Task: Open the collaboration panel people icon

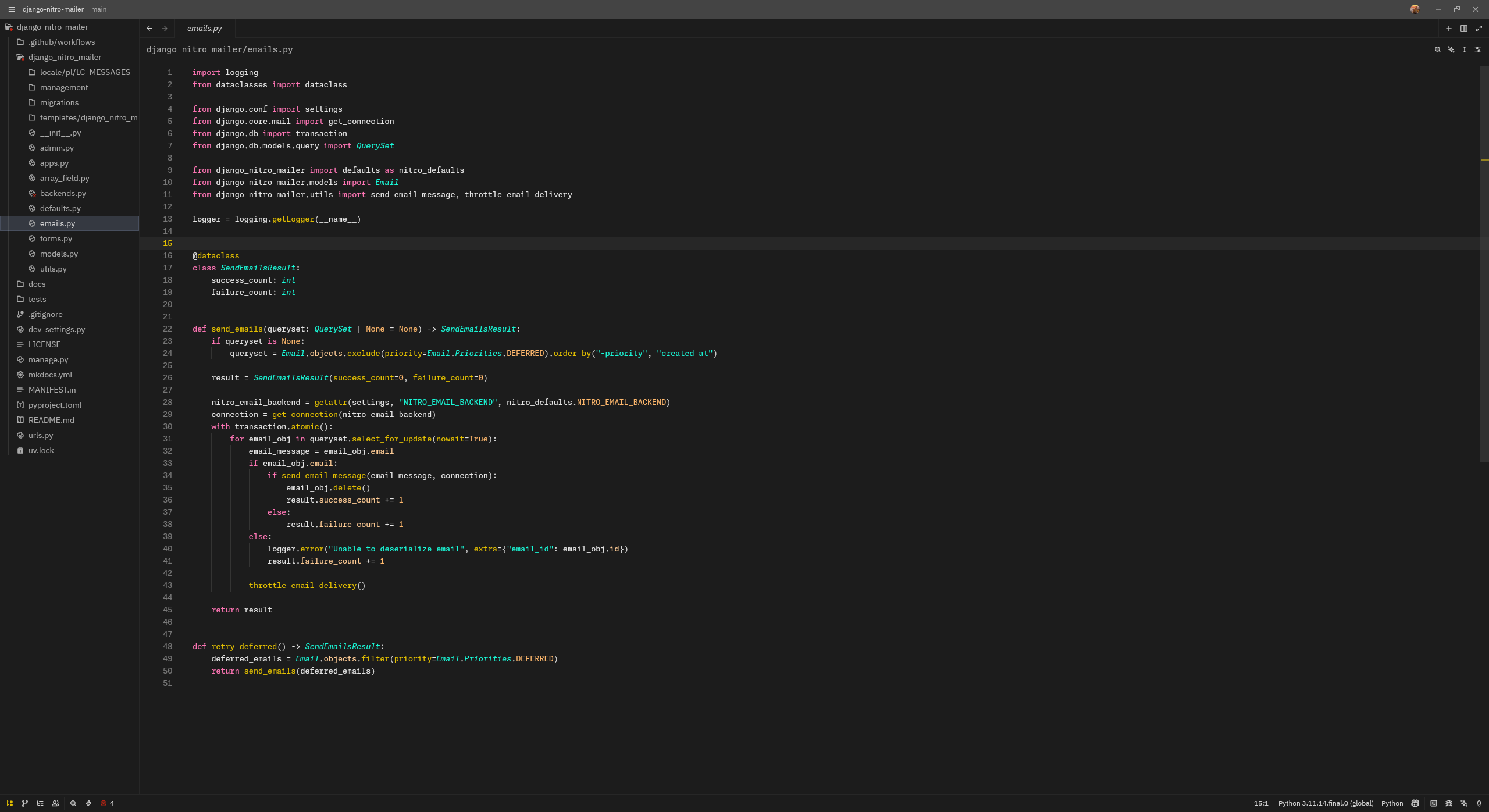Action: 55,803
